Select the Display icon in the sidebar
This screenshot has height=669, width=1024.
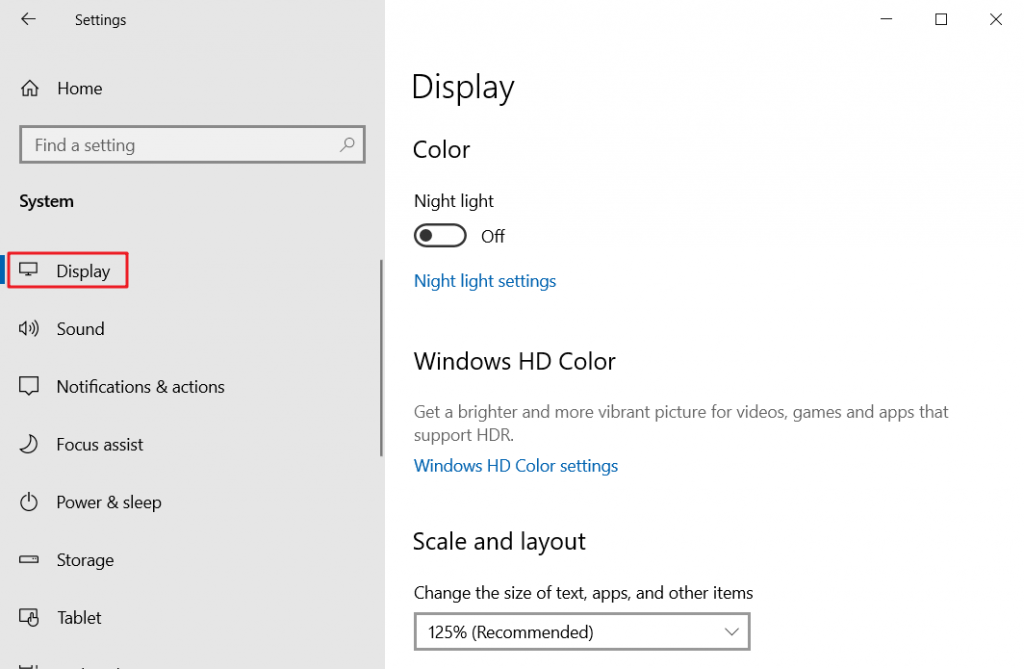point(30,270)
